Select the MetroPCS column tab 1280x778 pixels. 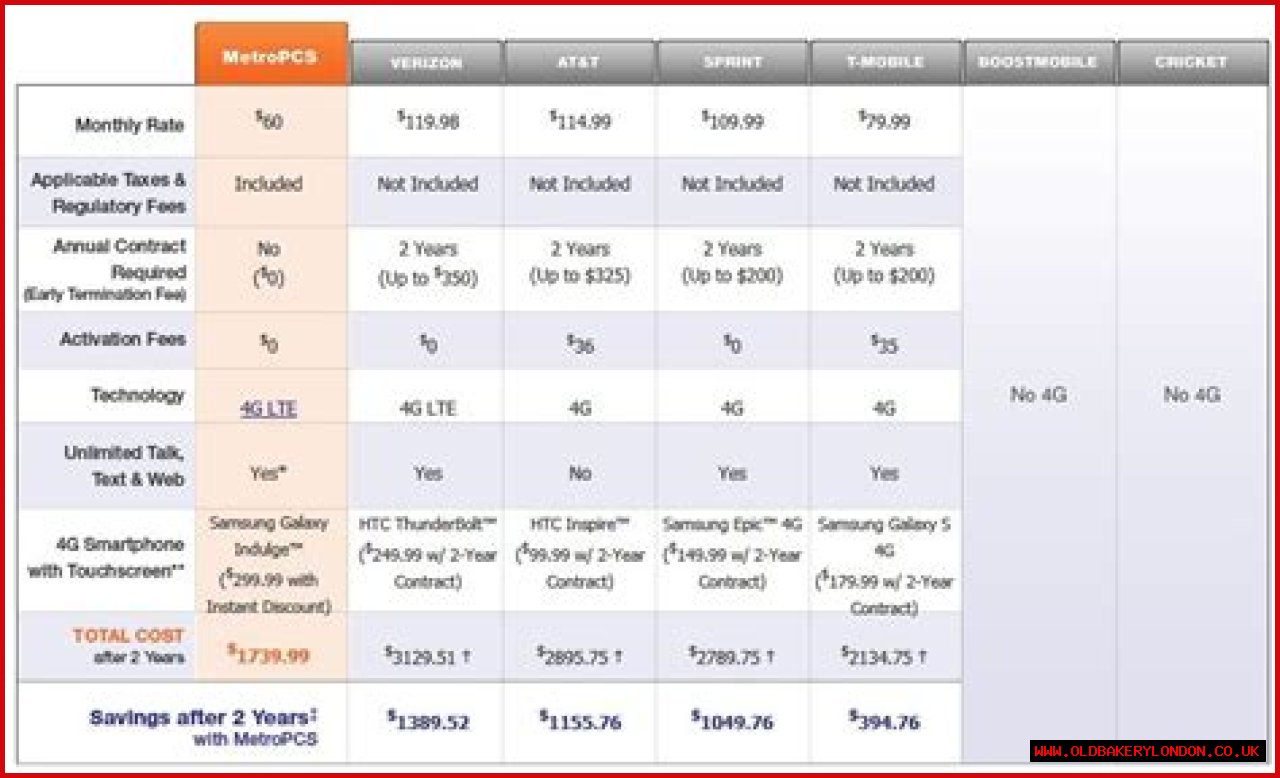[271, 54]
